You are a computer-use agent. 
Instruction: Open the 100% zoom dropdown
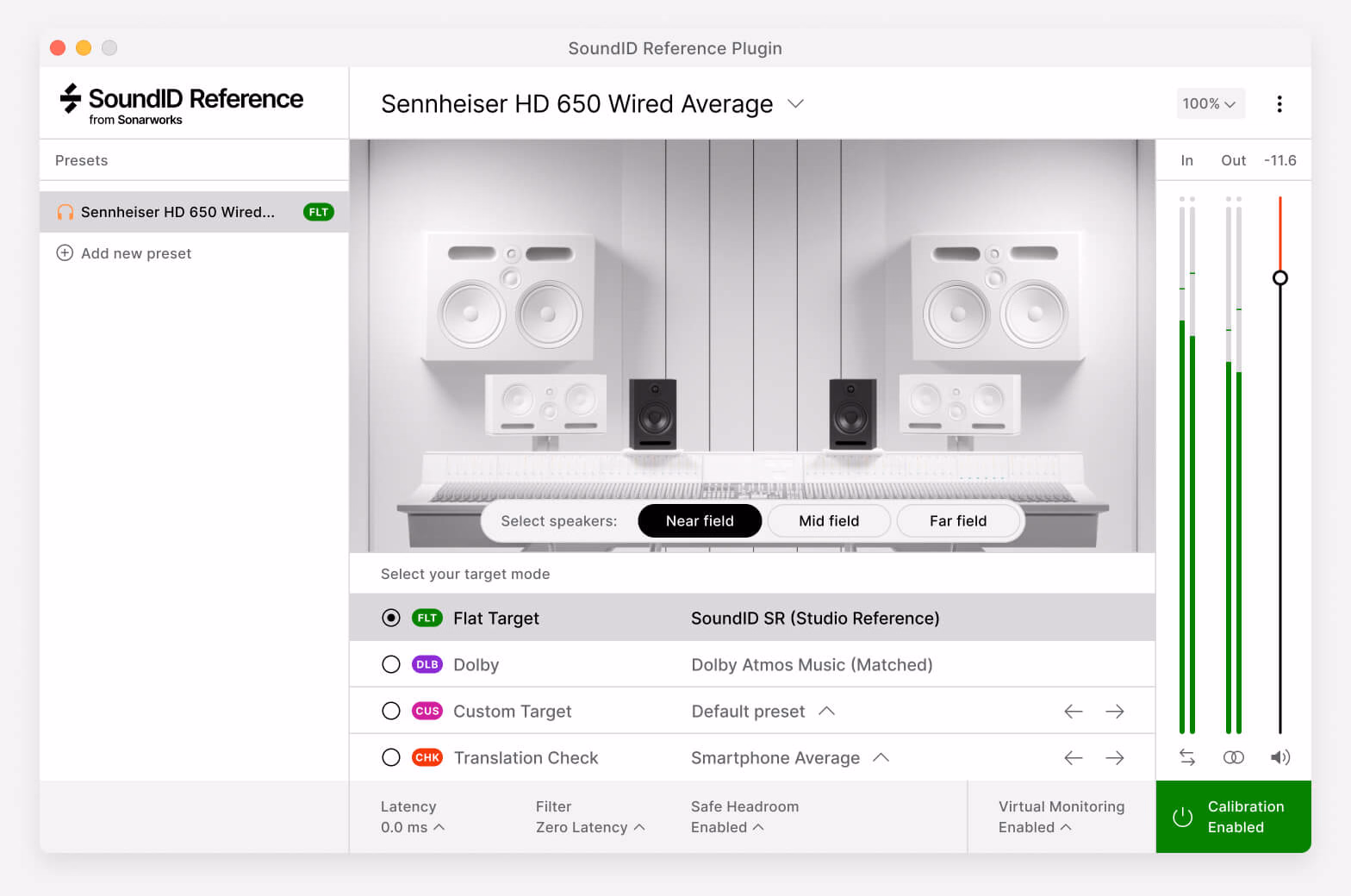click(x=1210, y=103)
